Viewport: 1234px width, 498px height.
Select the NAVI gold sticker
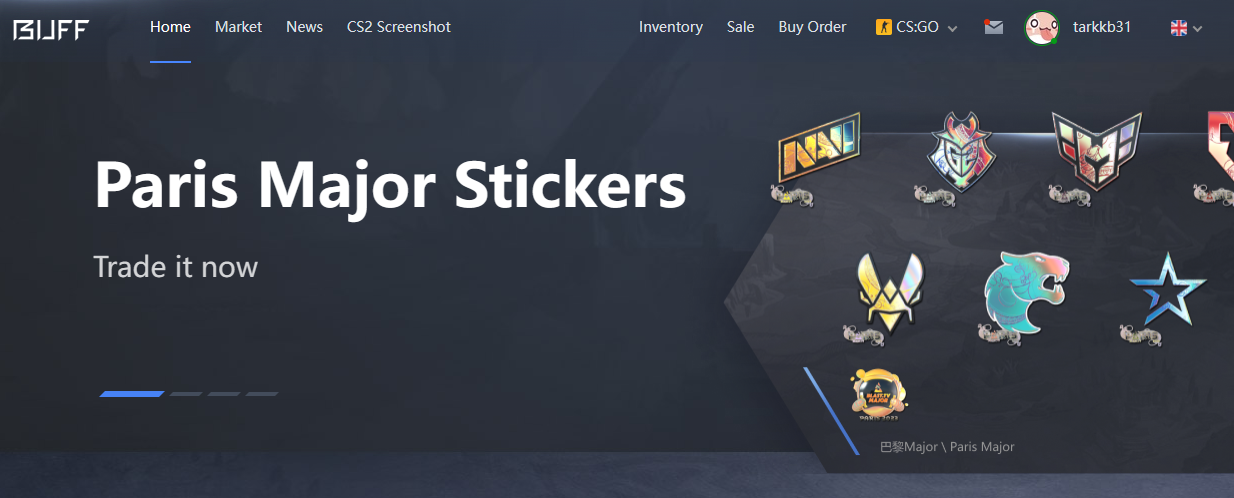(819, 149)
